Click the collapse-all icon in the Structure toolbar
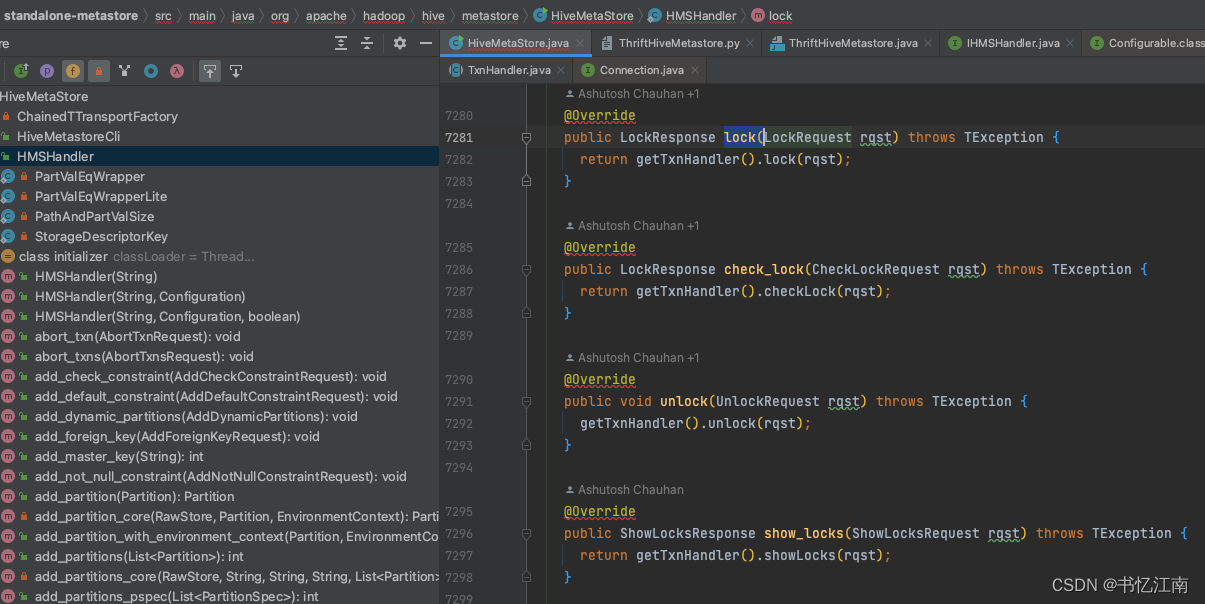This screenshot has height=604, width=1205. pyautogui.click(x=366, y=43)
